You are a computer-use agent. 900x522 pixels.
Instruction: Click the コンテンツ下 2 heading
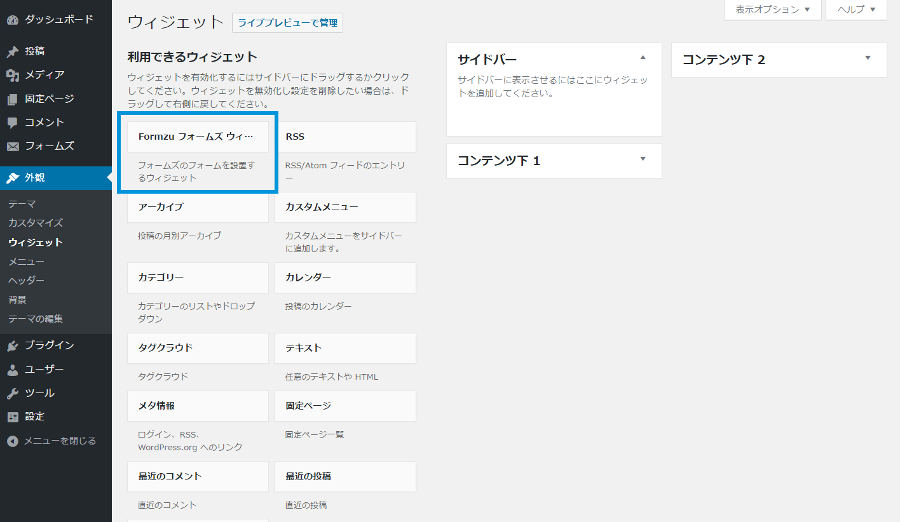pos(723,60)
